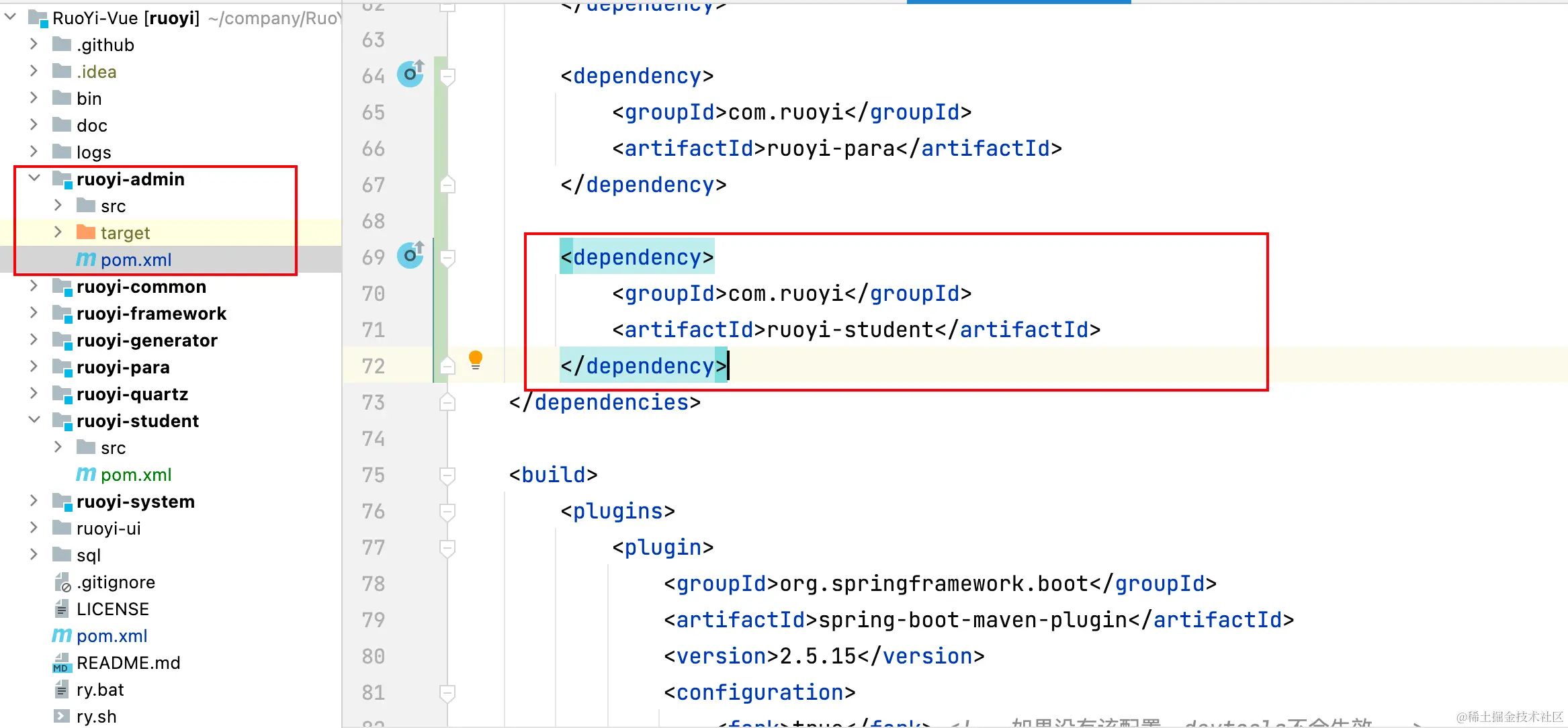Select the LICENSE file in the project tree
The image size is (1568, 728).
(x=112, y=609)
